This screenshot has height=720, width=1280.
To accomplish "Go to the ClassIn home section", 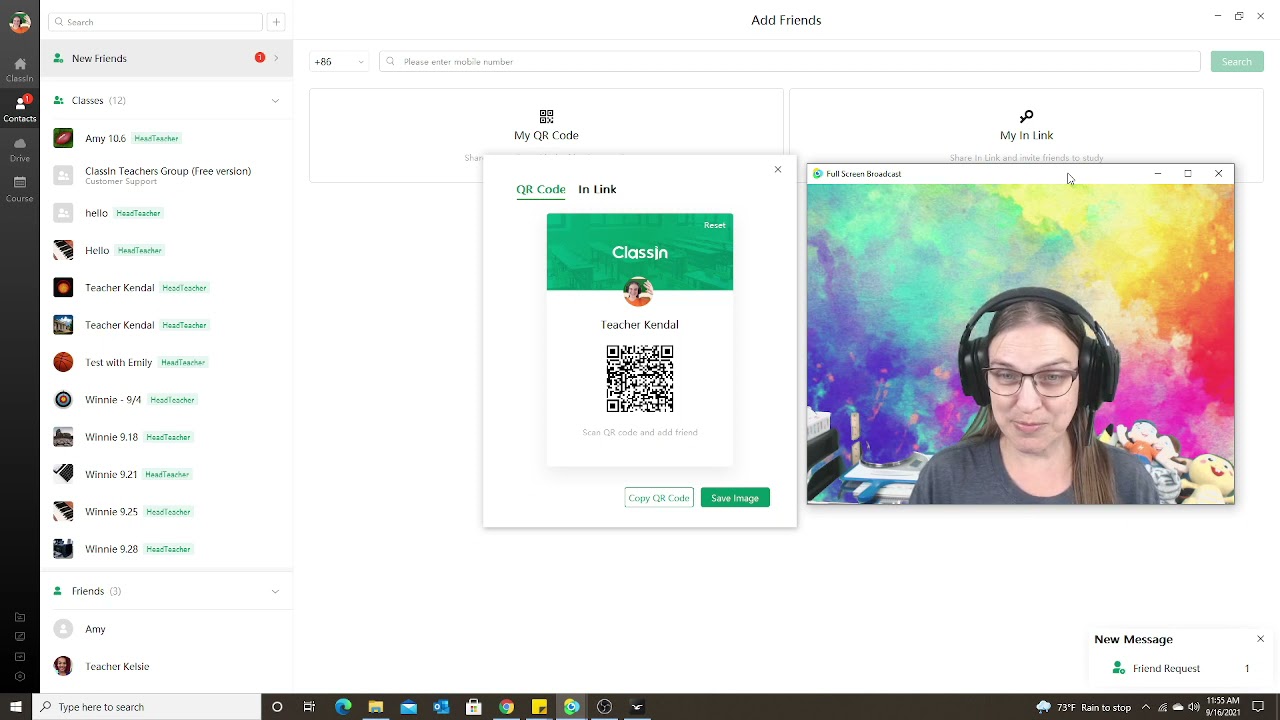I will click(19, 69).
